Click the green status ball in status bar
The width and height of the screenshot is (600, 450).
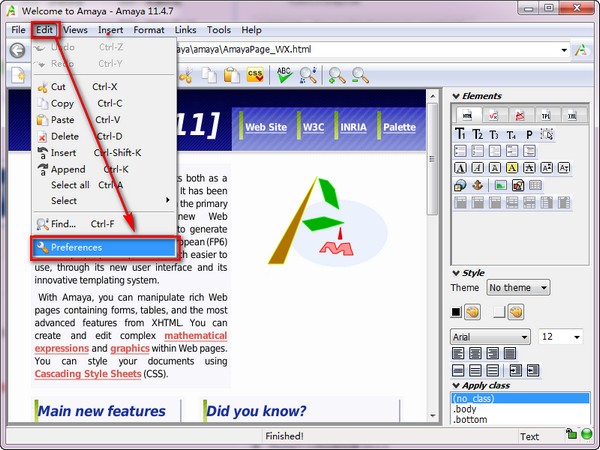click(587, 434)
